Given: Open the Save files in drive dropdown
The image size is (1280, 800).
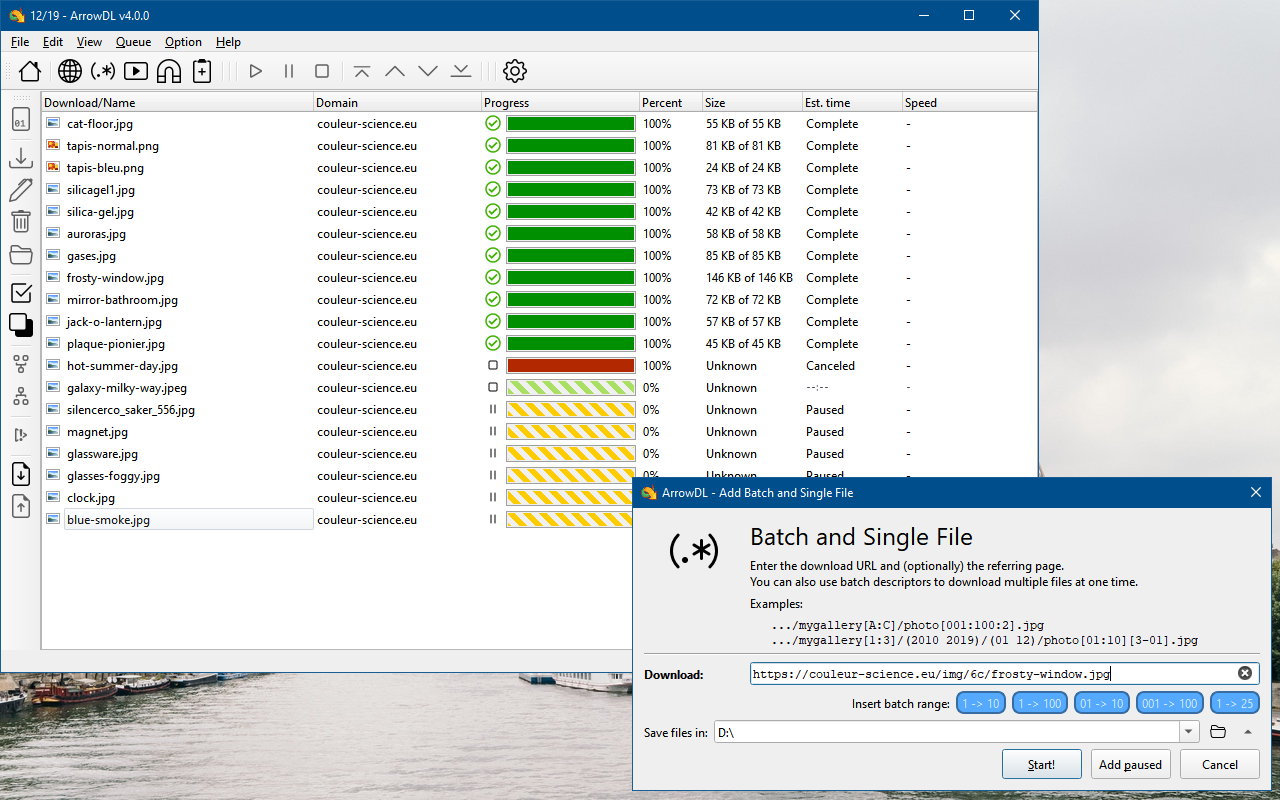Looking at the screenshot, I should (x=1188, y=731).
